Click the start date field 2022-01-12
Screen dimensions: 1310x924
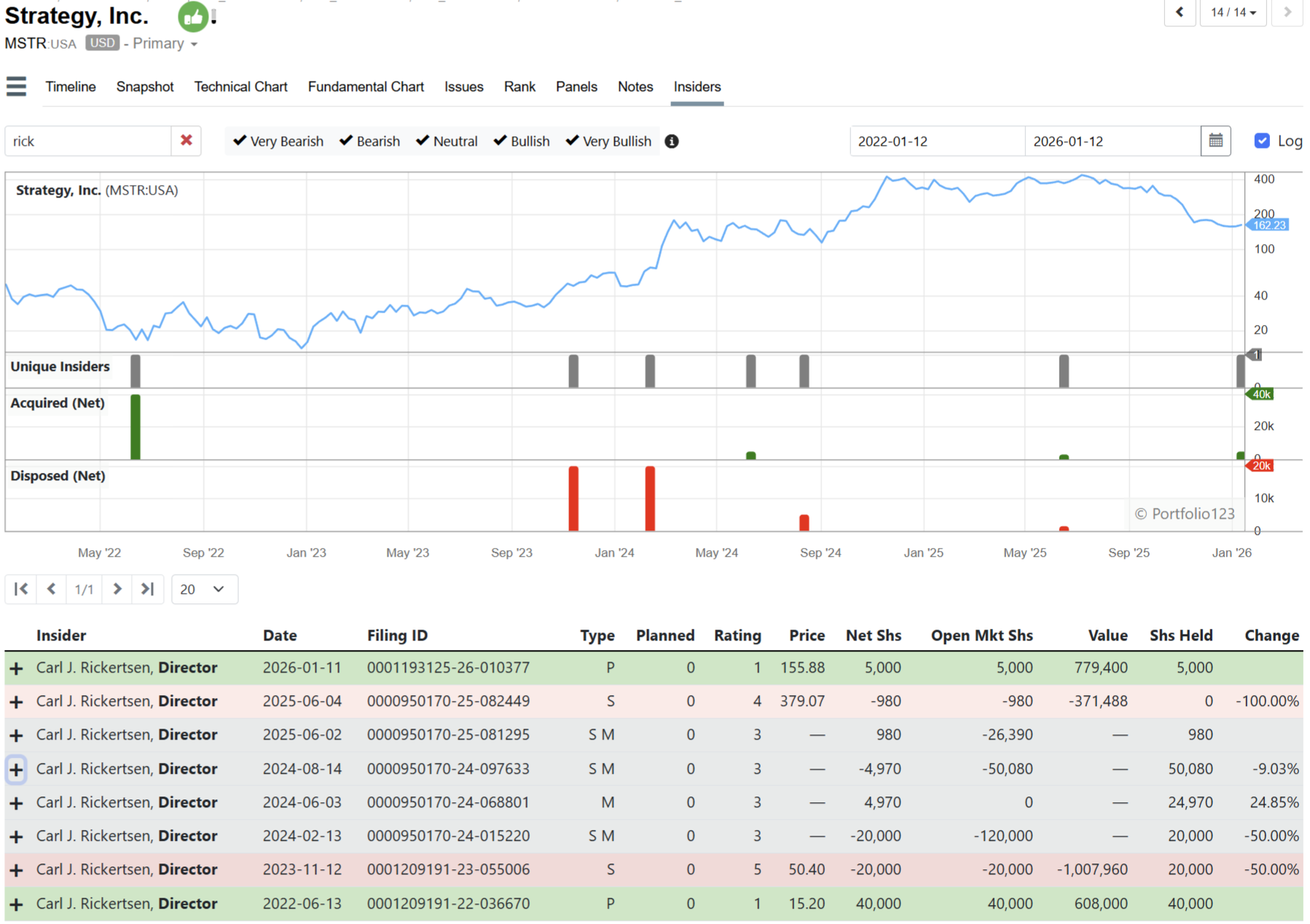(x=936, y=141)
